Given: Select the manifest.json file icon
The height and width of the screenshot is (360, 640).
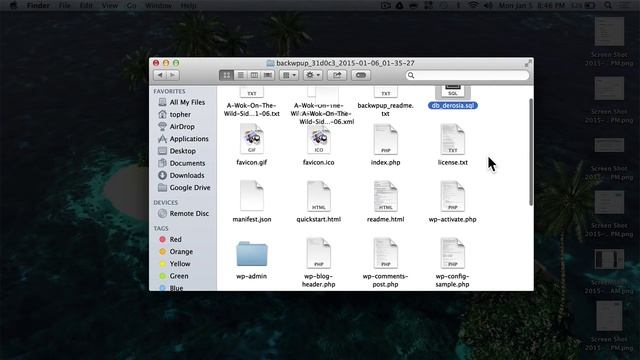Looking at the screenshot, I should tap(251, 196).
